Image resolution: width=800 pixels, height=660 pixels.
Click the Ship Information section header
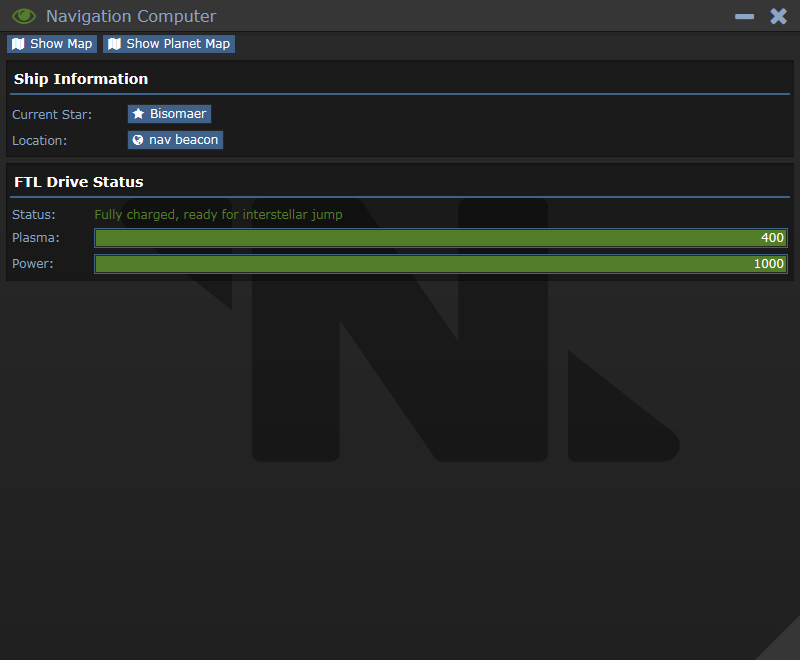coord(81,79)
